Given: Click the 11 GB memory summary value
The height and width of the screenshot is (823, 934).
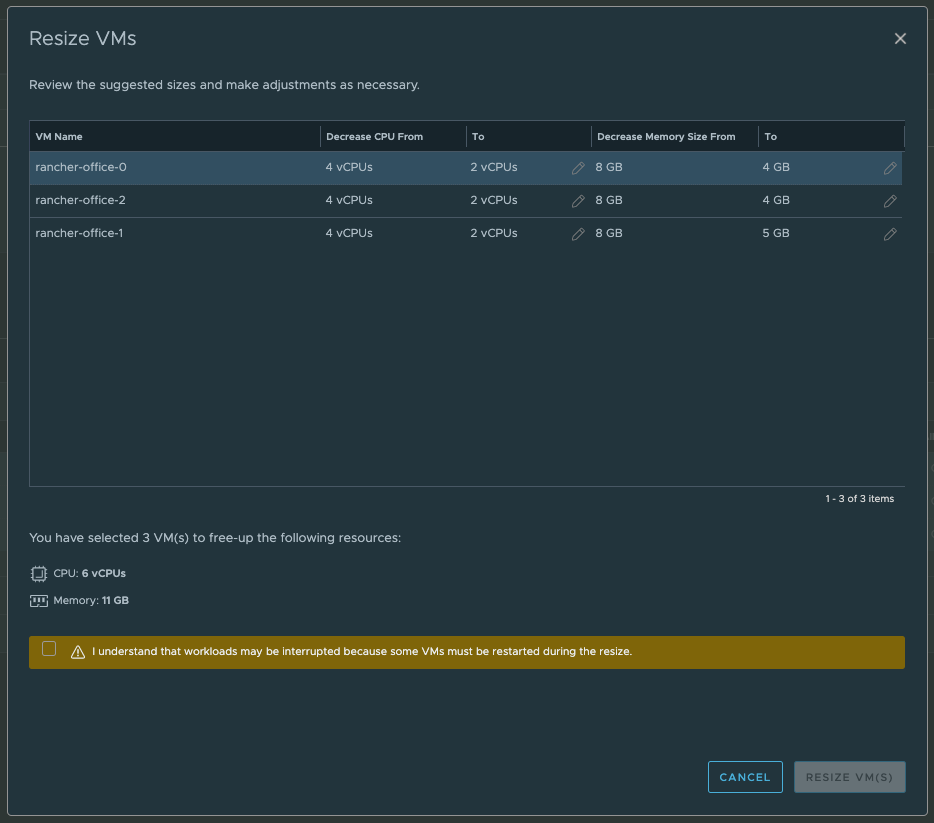Looking at the screenshot, I should [x=115, y=600].
